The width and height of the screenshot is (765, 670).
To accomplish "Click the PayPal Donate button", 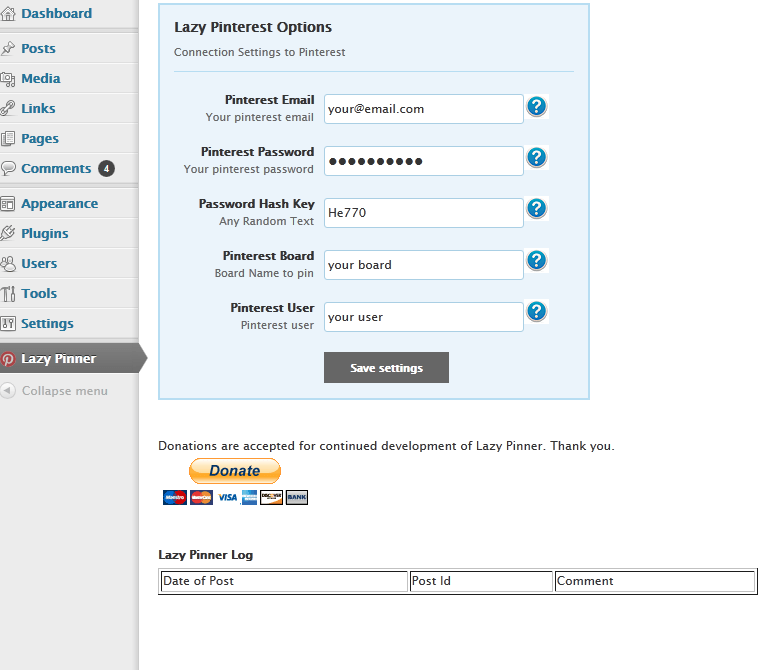I will point(235,470).
